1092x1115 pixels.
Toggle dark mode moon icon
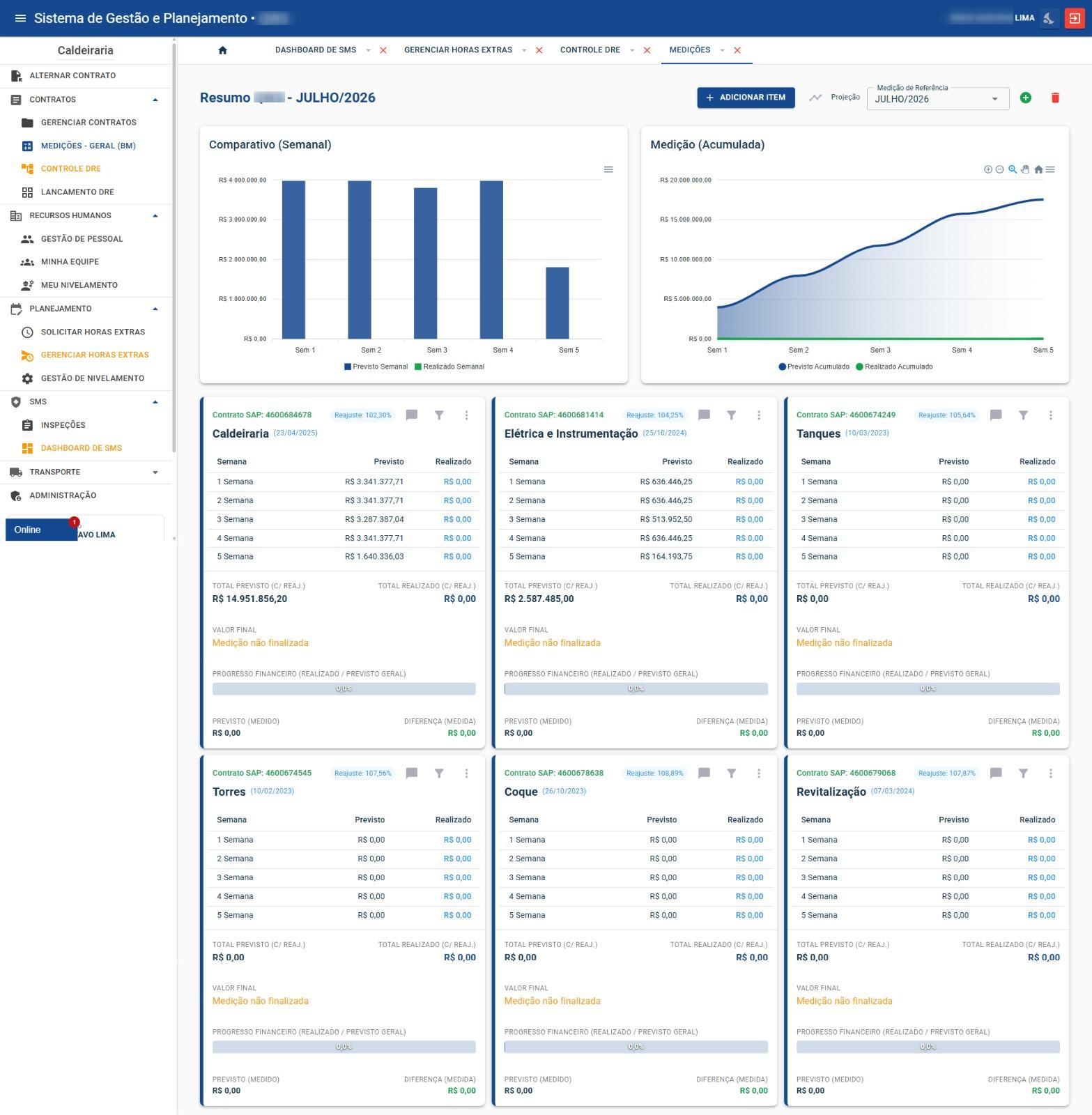coord(1049,18)
